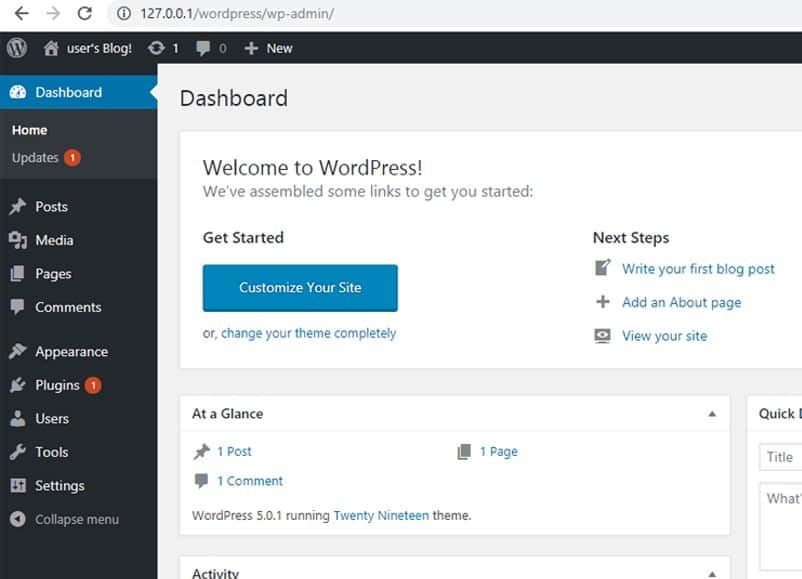
Task: Click the Customize Your Site button
Action: pyautogui.click(x=300, y=287)
